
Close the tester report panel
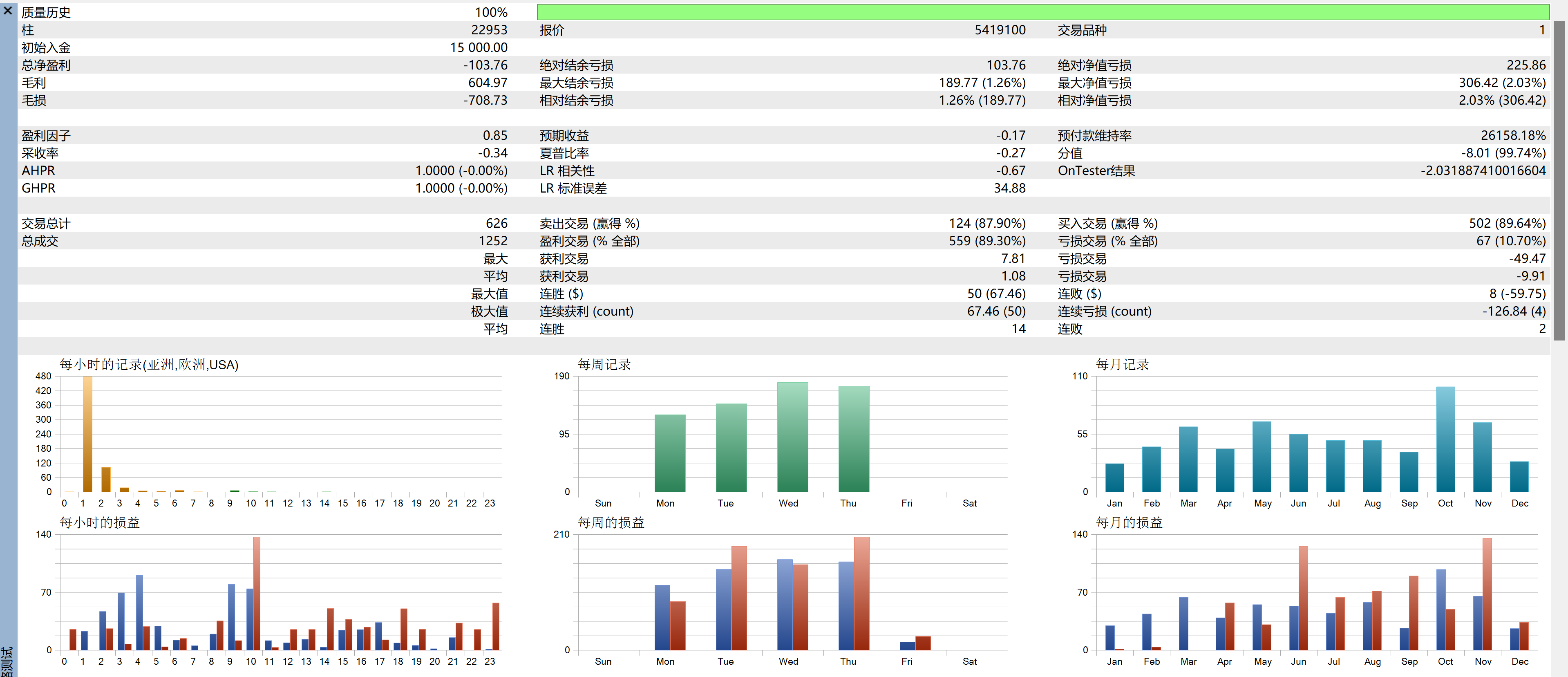pyautogui.click(x=8, y=10)
